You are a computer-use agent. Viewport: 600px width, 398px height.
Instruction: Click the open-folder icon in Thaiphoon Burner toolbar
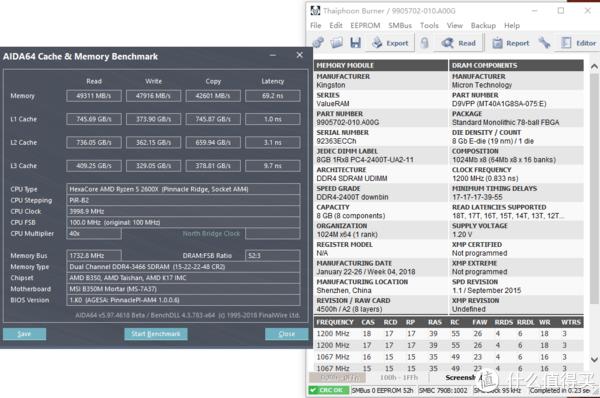[x=337, y=43]
